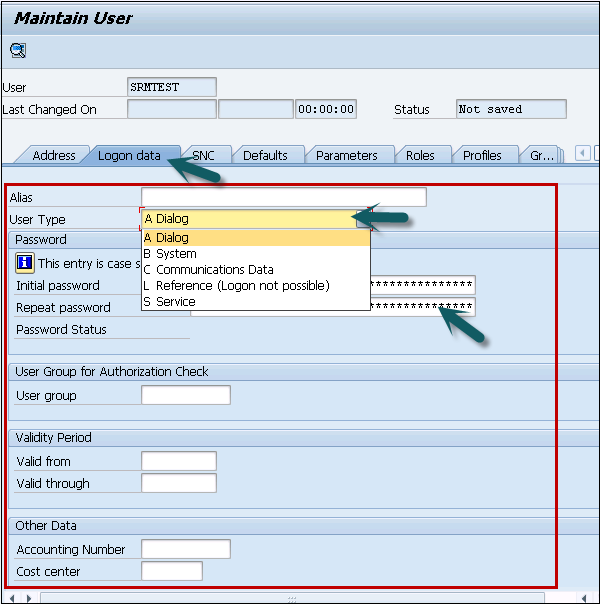The image size is (600, 604).
Task: Click the User Group for Authorization Check header
Action: 112,372
